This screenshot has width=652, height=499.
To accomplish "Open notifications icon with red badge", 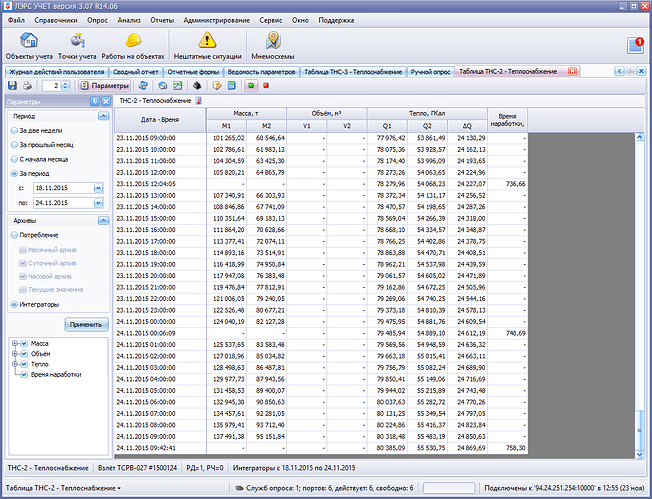I will tap(635, 45).
